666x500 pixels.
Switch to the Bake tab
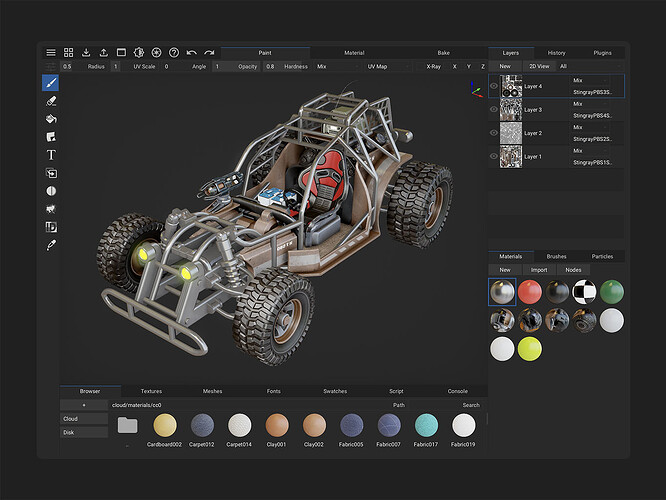click(443, 53)
